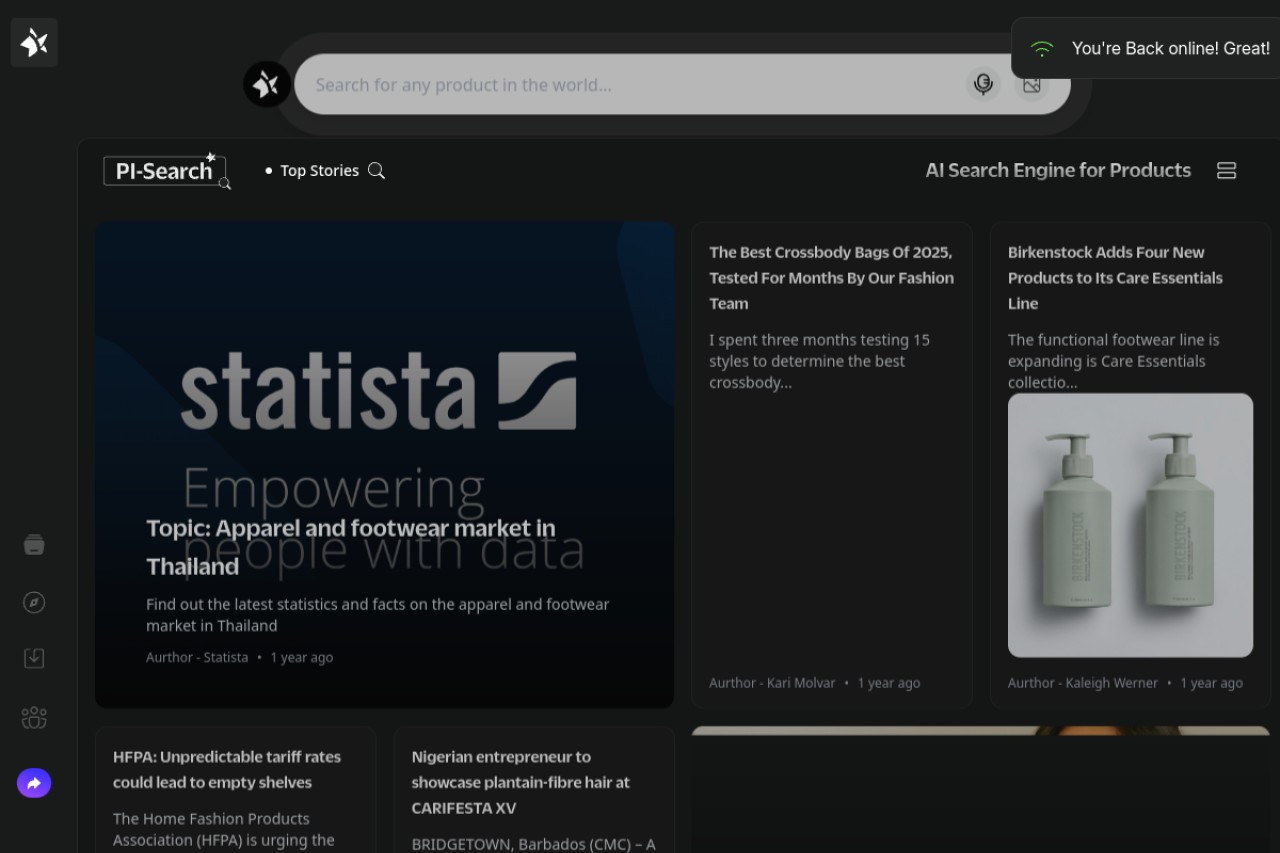Select the Top Stories tab
Image resolution: width=1280 pixels, height=853 pixels.
point(319,171)
